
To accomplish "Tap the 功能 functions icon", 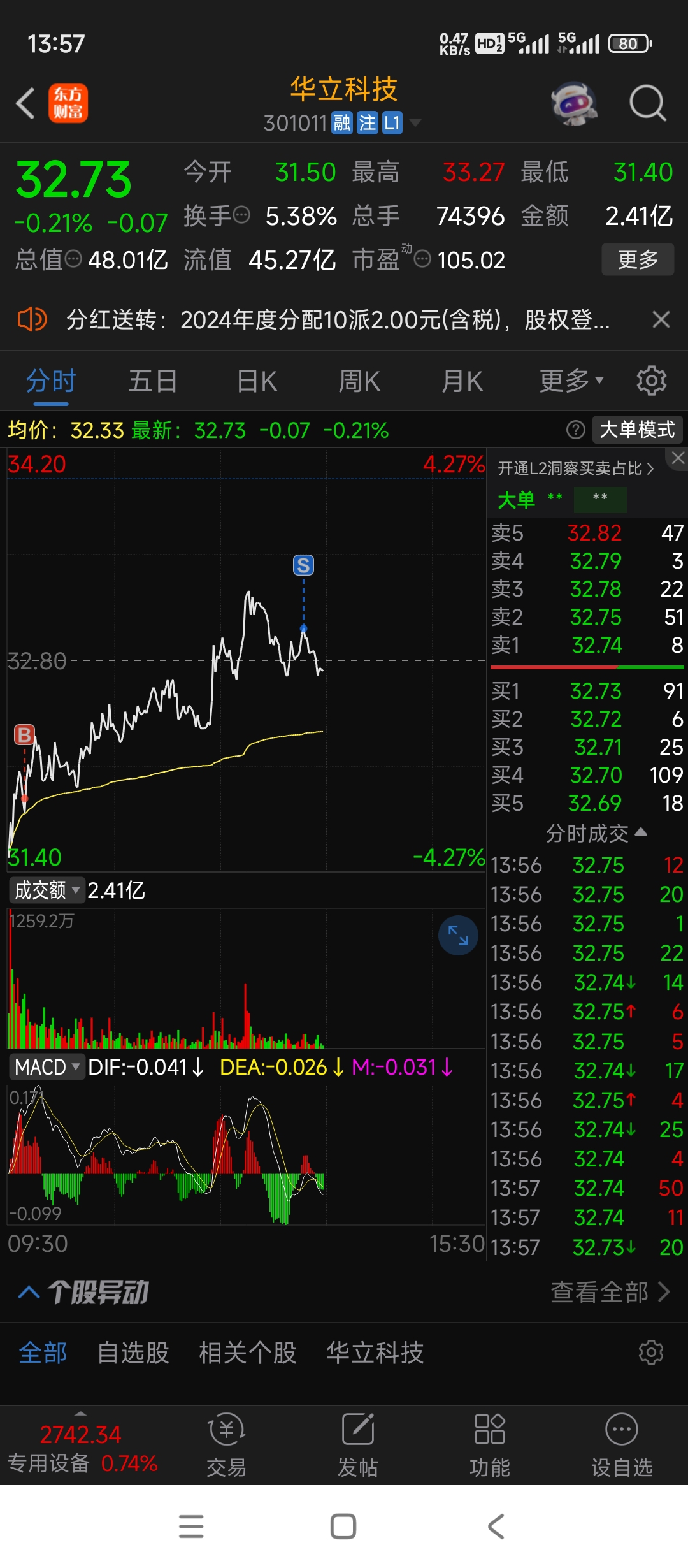I will [490, 1446].
